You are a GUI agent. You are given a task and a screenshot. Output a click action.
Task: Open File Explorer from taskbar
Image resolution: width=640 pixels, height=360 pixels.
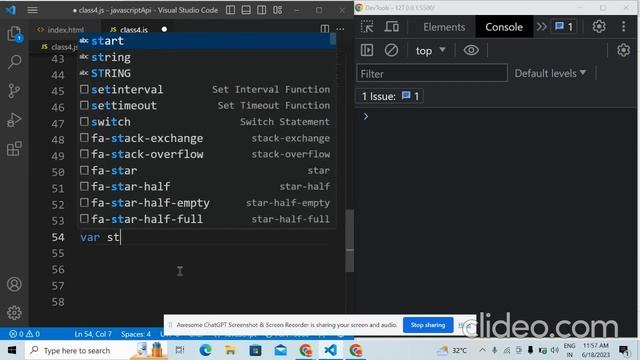(x=230, y=350)
